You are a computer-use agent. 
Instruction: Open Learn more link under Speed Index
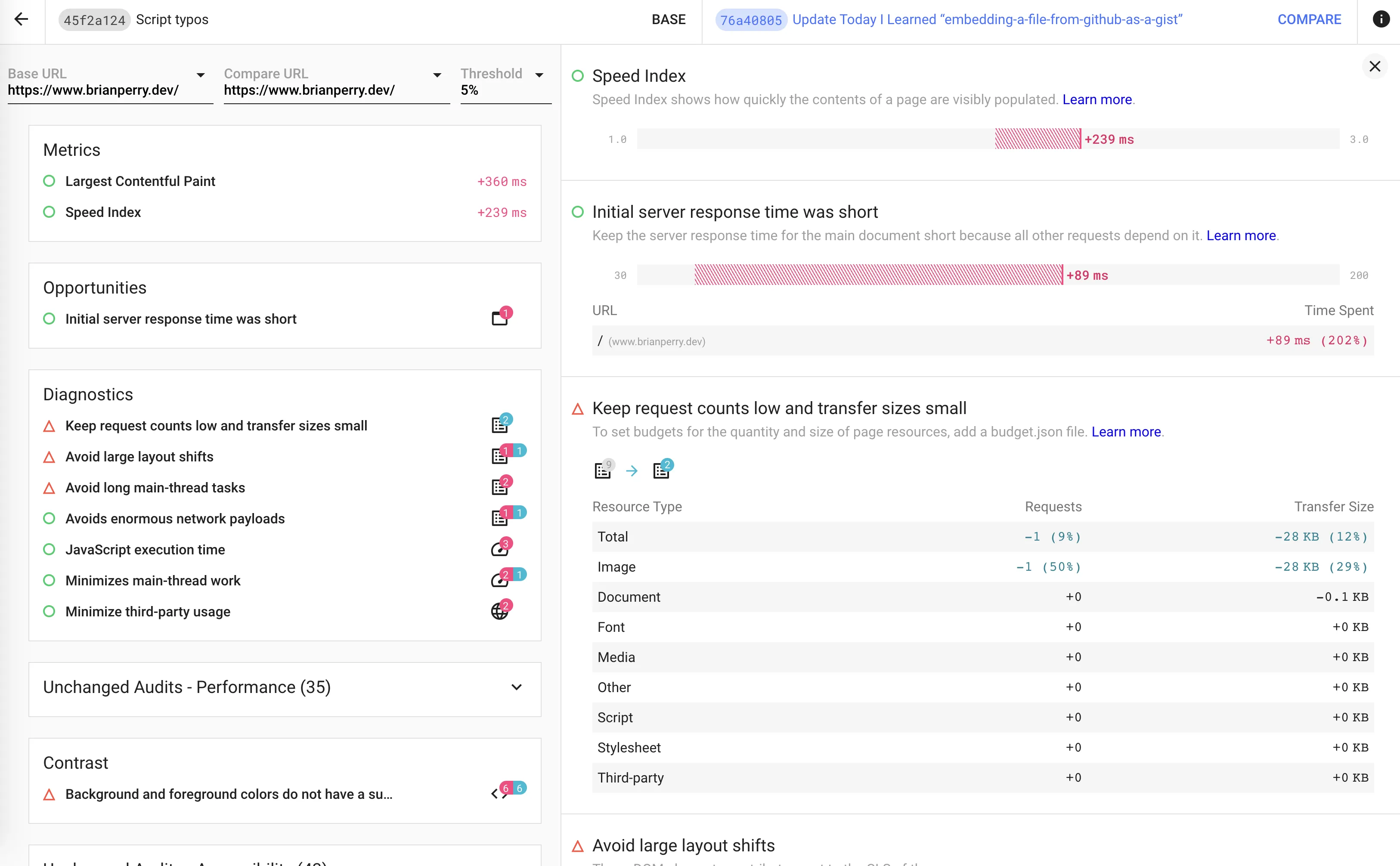click(x=1096, y=100)
